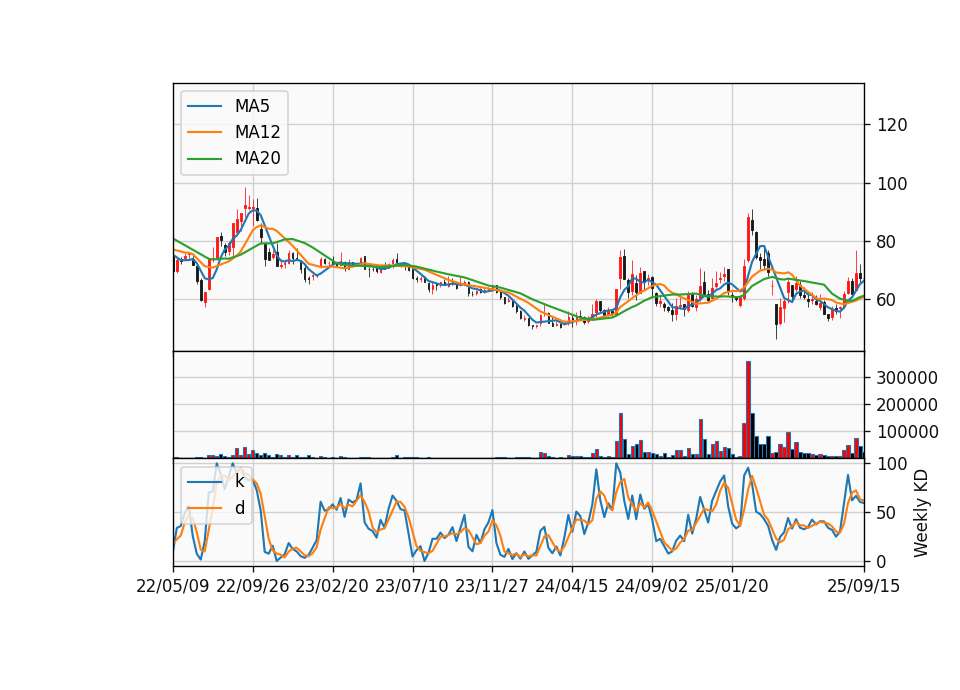The image size is (960, 690).
Task: Click the 0 KD axis label
Action: click(x=882, y=561)
